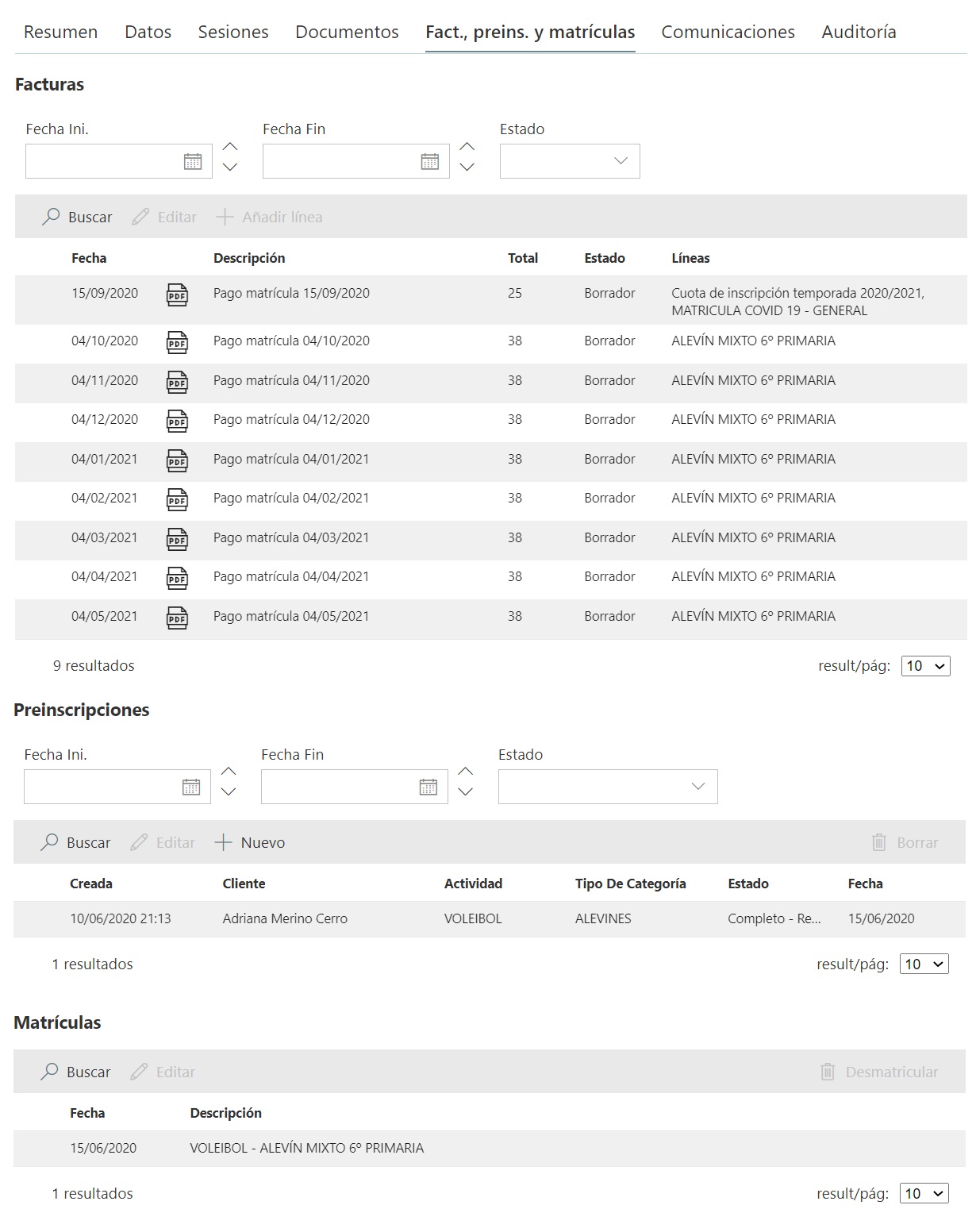Click Buscar in Preinscripciones toolbar

pos(75,843)
